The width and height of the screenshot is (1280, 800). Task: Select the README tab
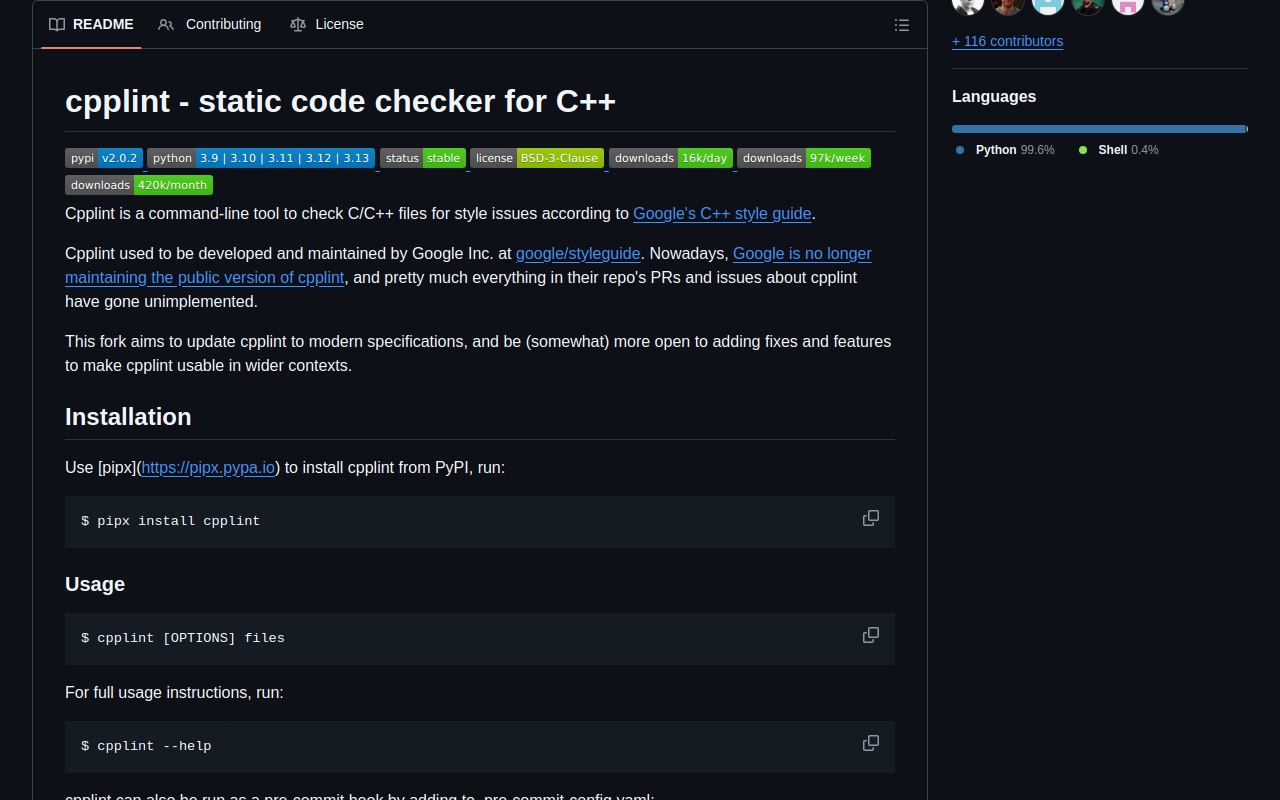click(x=91, y=24)
